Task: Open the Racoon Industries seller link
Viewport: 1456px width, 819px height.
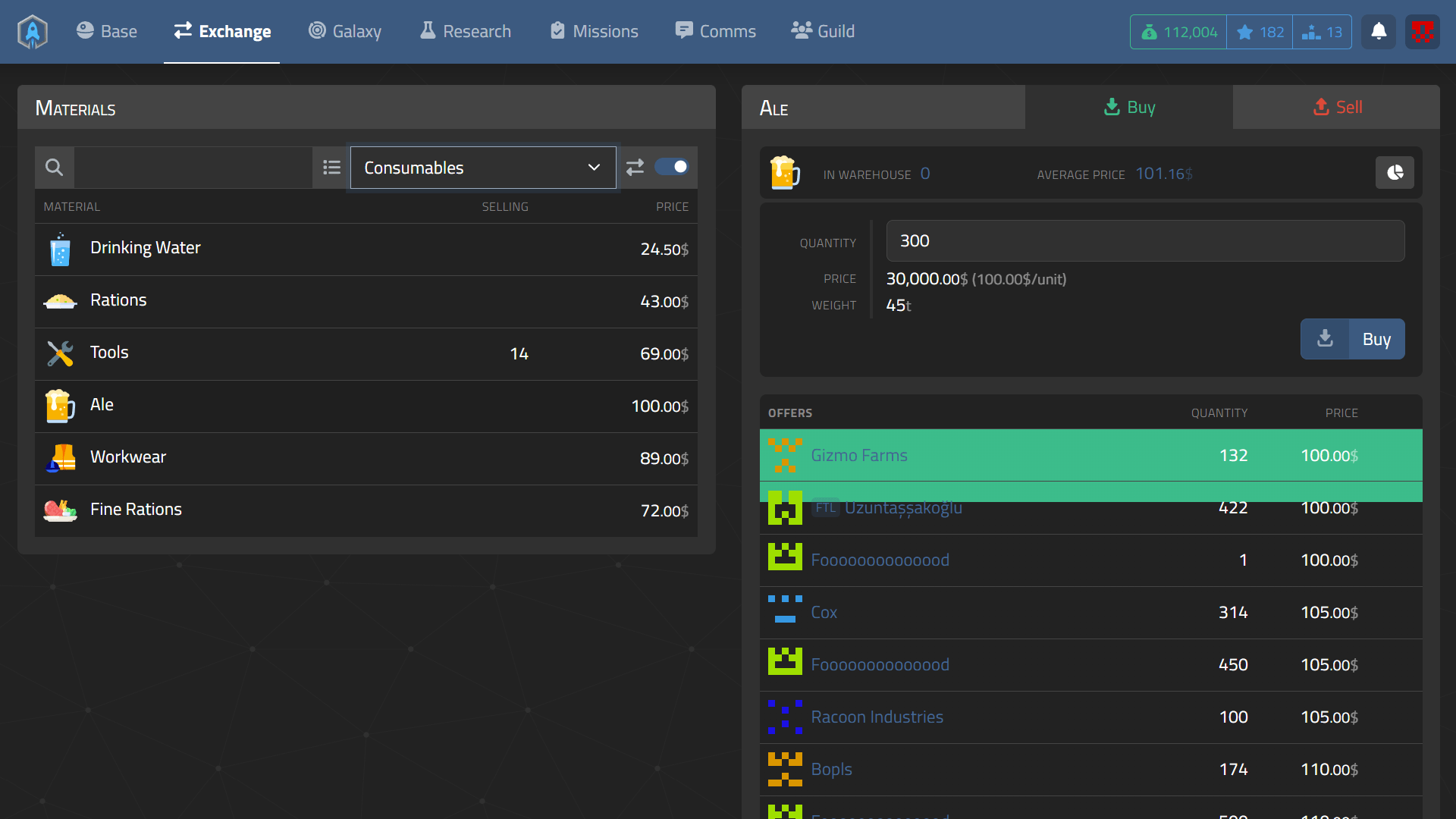Action: click(x=877, y=717)
